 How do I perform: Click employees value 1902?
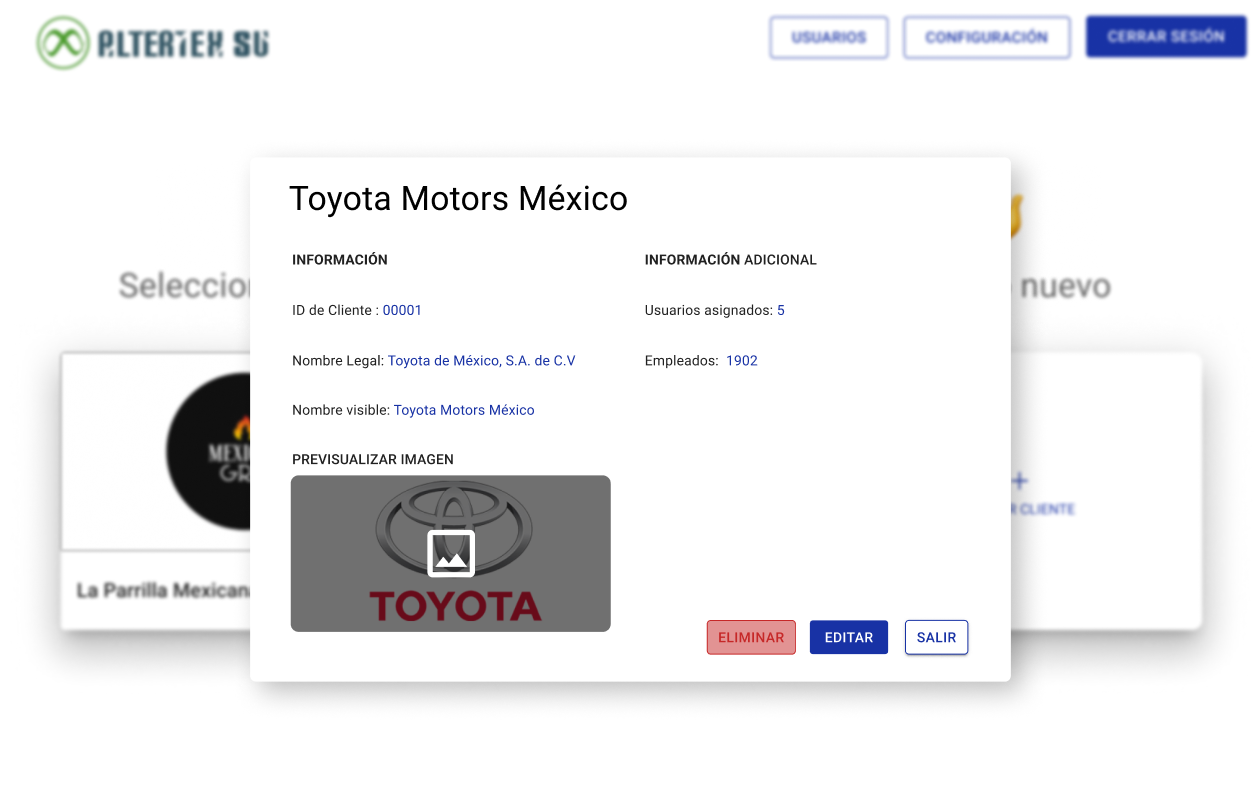click(742, 360)
